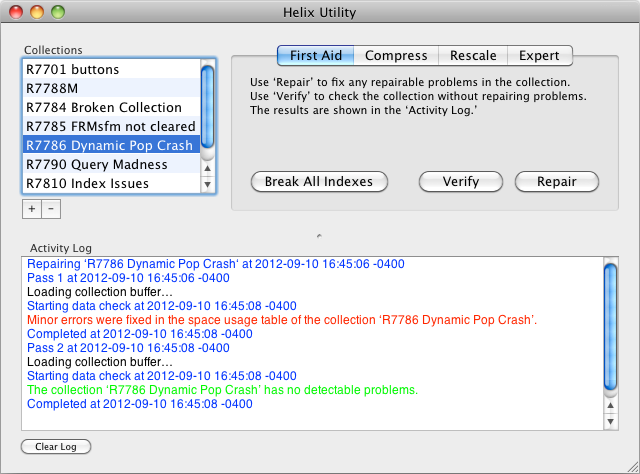Select the Expert tab
Screen dimensions: 640x474
[539, 56]
